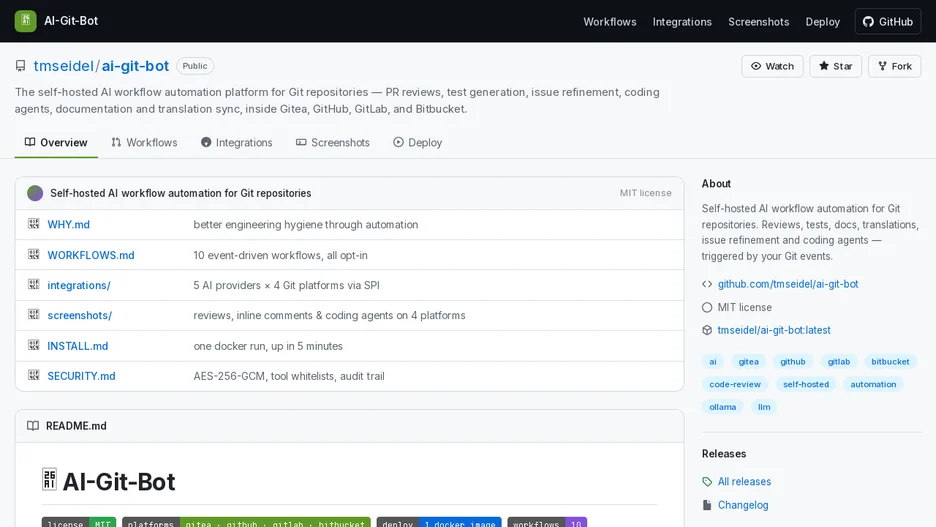Click the file icon next to WORKFLOWS.md
Screen dimensions: 936x527
(33, 254)
